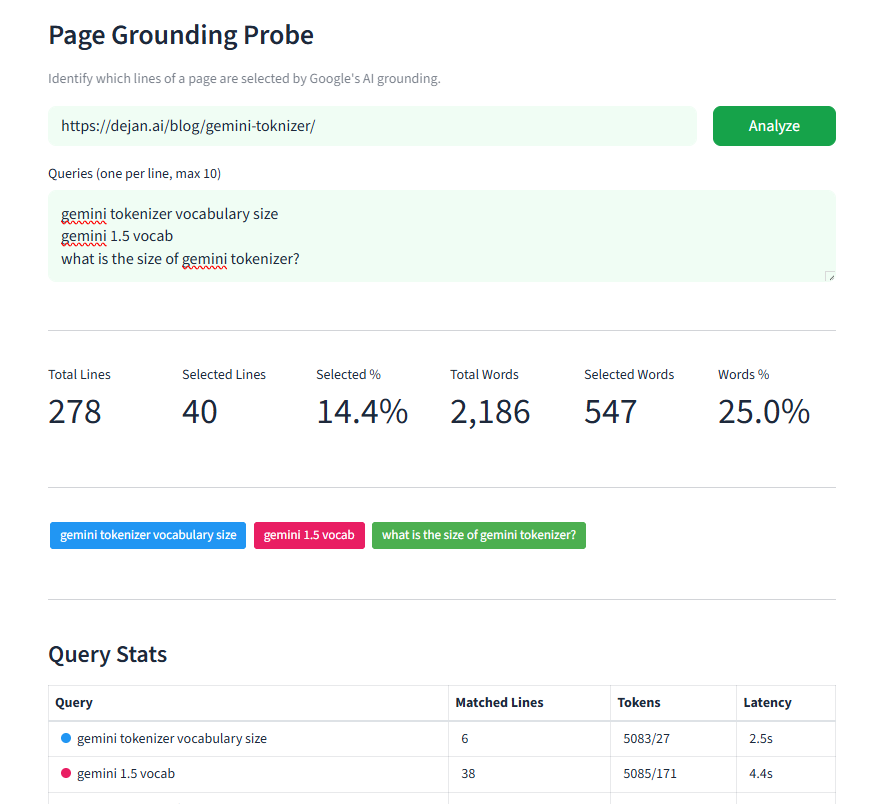The image size is (873, 804).
Task: Click the Total Lines value 278
Action: click(x=75, y=412)
